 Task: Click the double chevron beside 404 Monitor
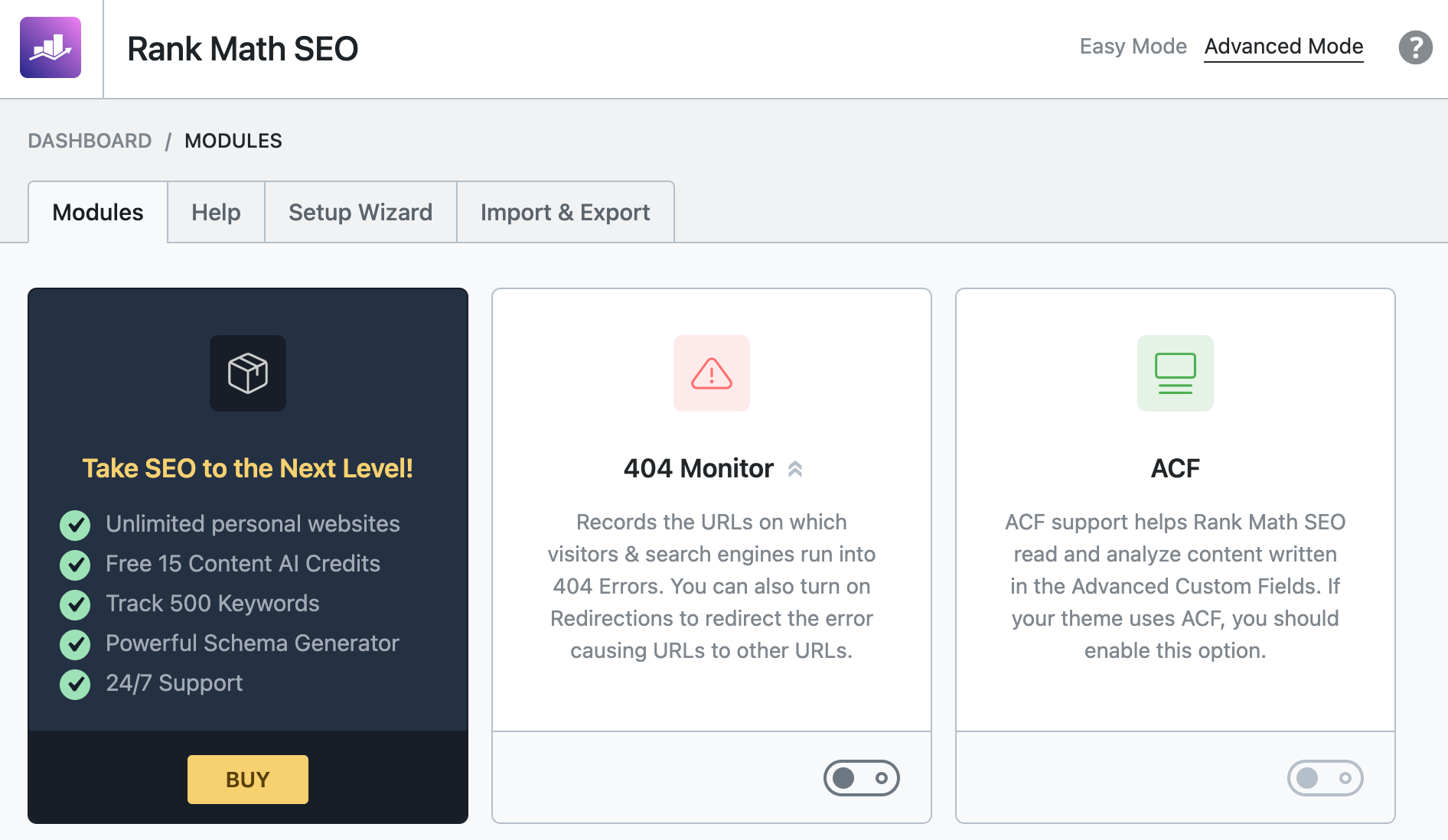795,469
